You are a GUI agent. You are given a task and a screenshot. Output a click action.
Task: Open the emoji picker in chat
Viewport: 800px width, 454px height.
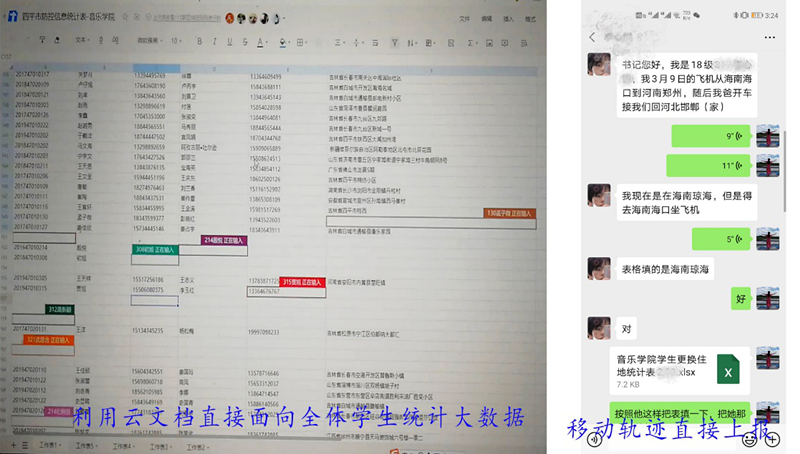749,440
